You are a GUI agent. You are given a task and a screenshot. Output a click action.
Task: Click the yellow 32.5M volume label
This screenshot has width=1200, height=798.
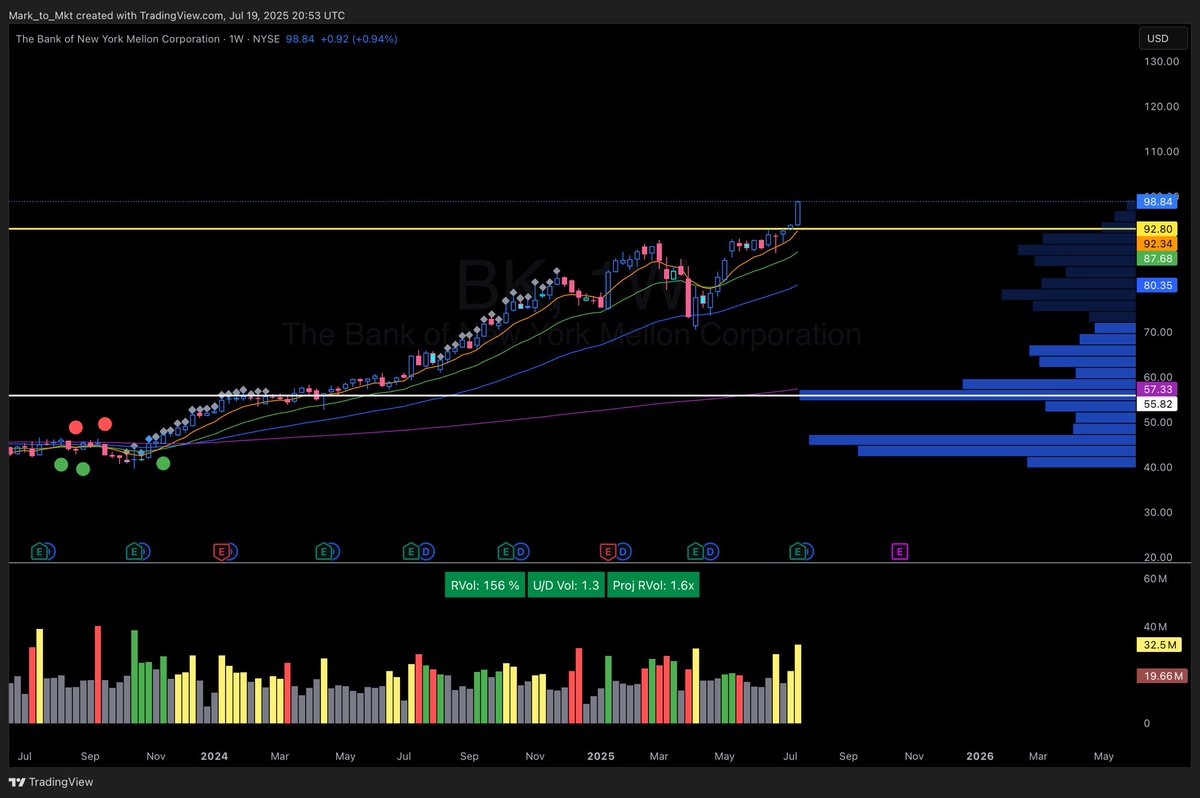(x=1160, y=645)
